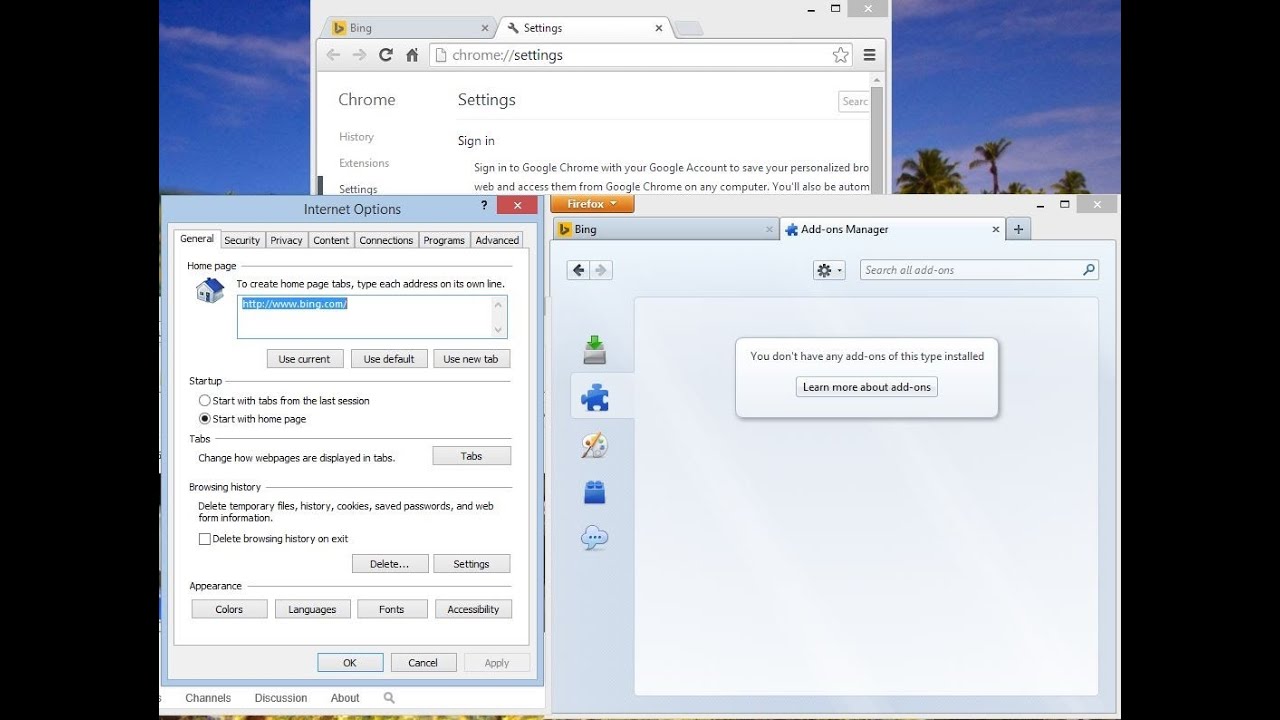Viewport: 1280px width, 720px height.
Task: Close Bing tab in Firefox
Action: click(769, 229)
